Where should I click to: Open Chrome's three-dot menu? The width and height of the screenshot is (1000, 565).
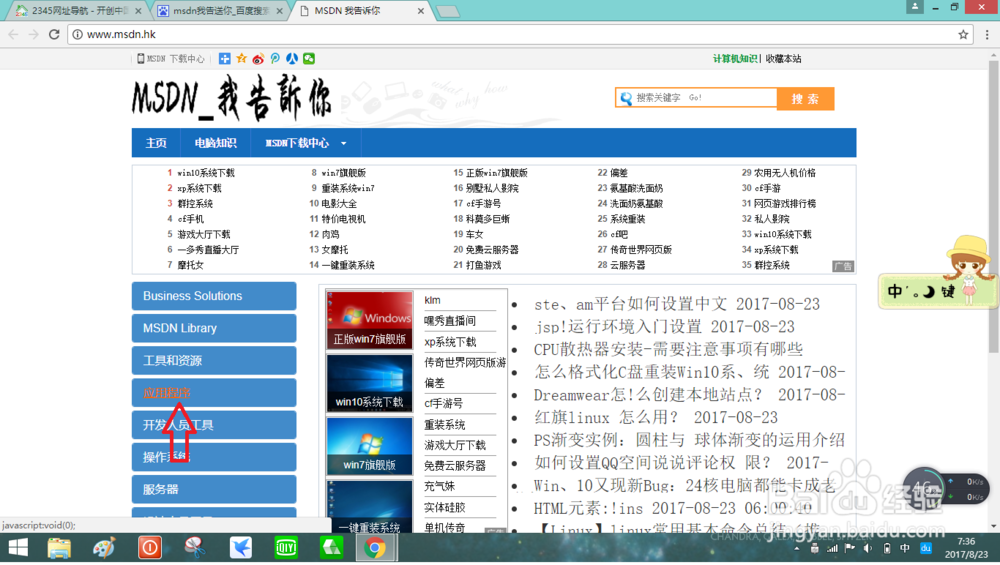coord(987,34)
